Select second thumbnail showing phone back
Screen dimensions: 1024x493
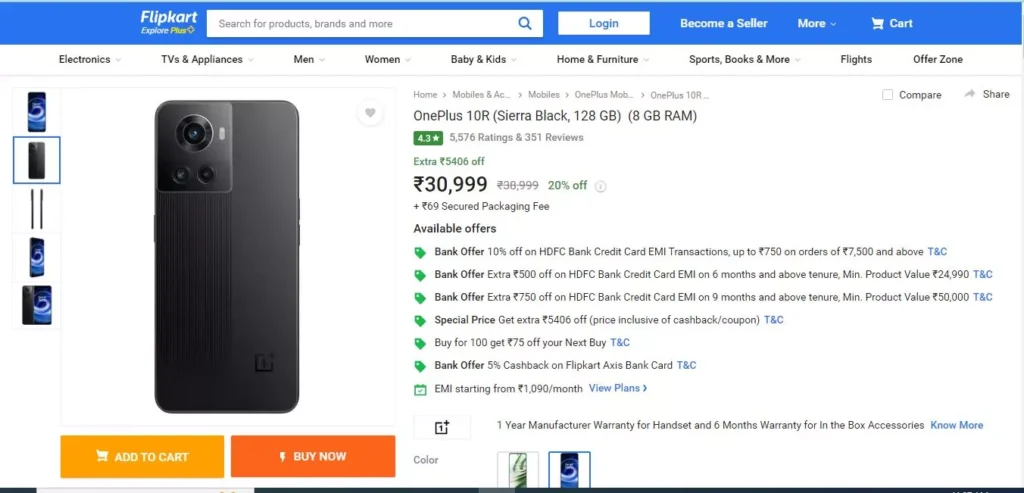click(x=37, y=160)
